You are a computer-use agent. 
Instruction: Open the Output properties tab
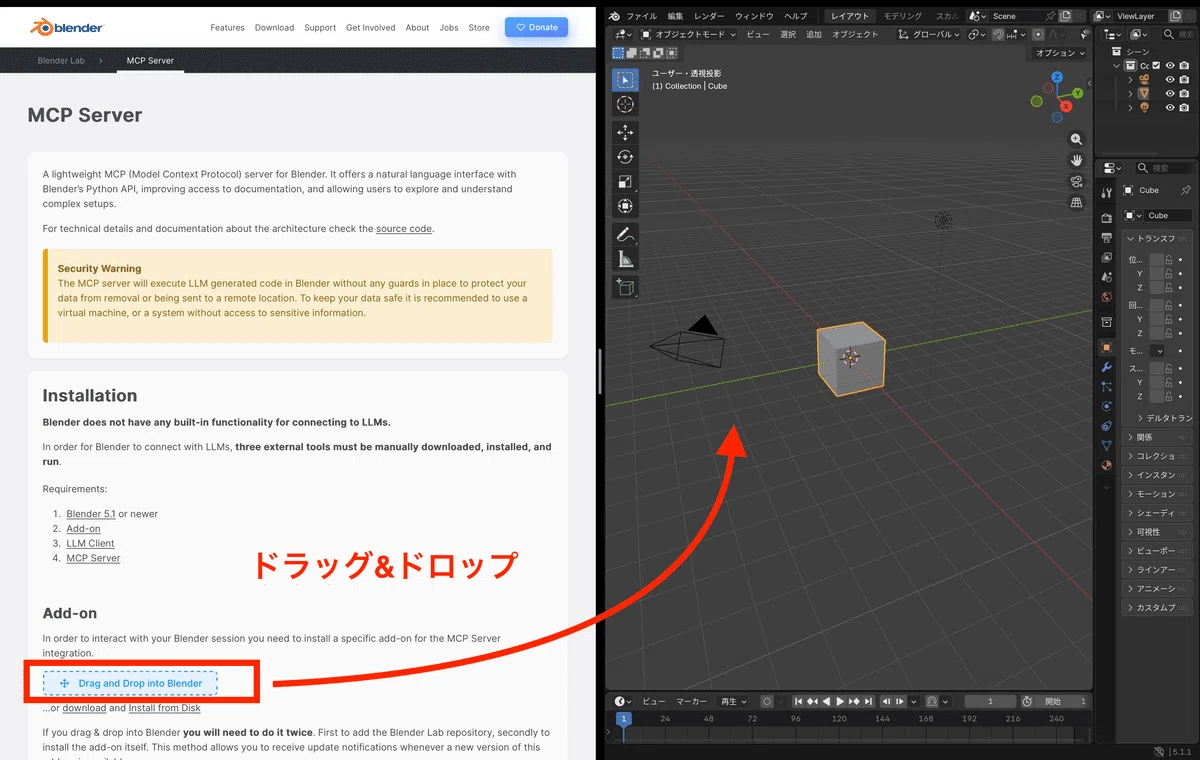point(1106,238)
